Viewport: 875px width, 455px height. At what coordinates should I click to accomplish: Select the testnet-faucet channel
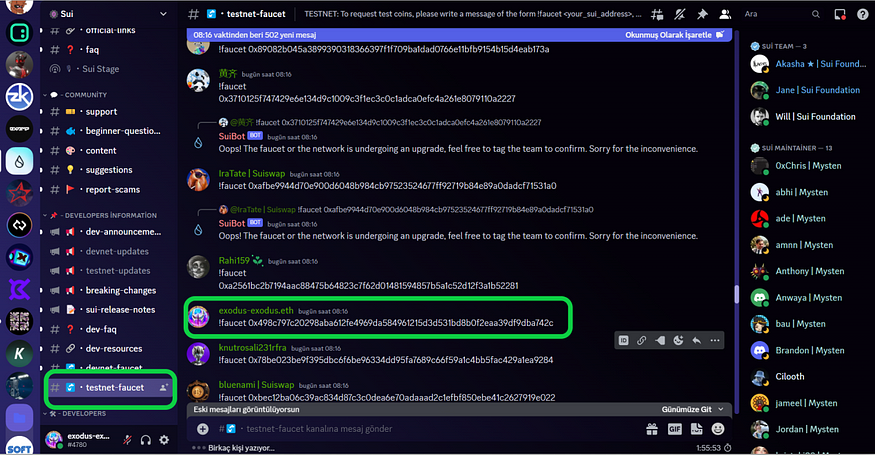[x=113, y=387]
